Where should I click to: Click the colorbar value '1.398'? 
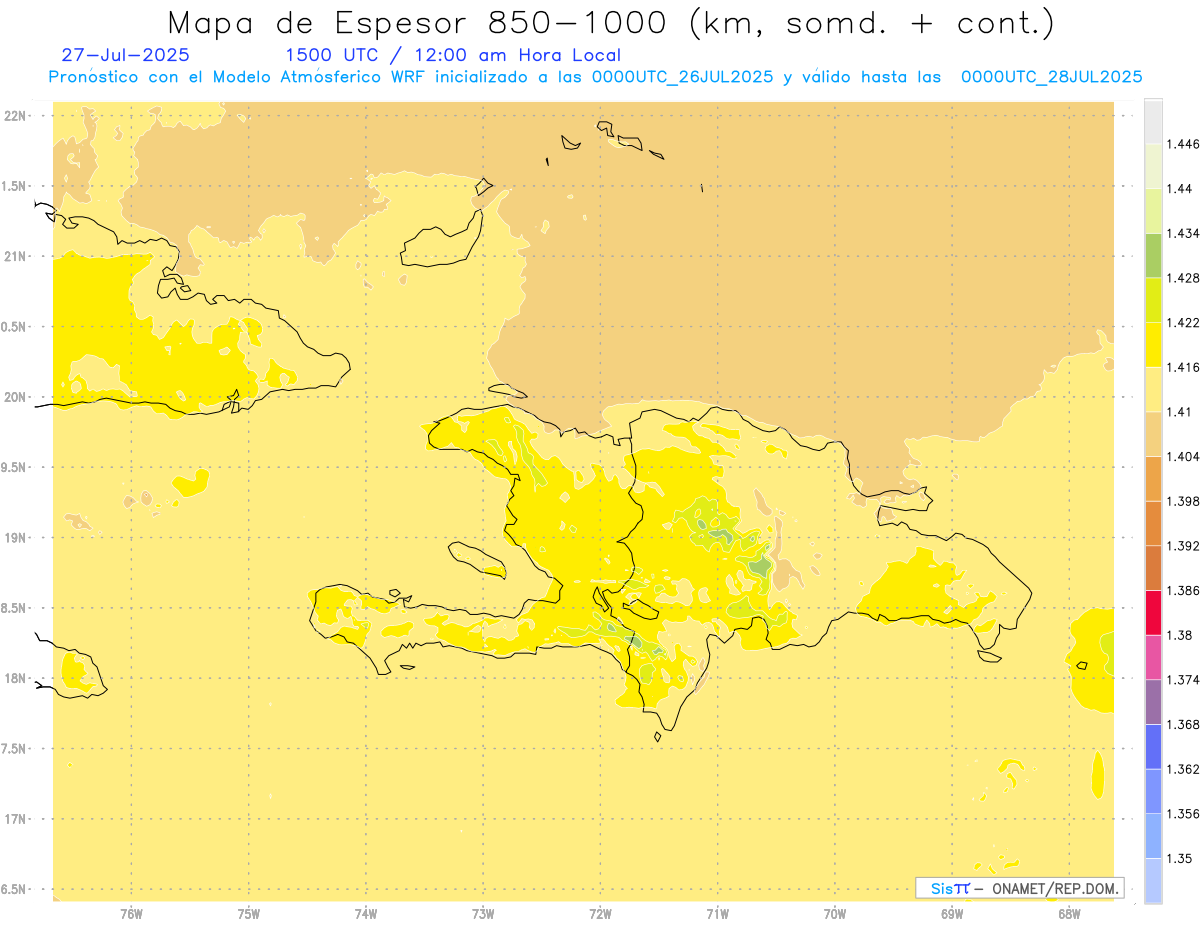[x=1185, y=501]
